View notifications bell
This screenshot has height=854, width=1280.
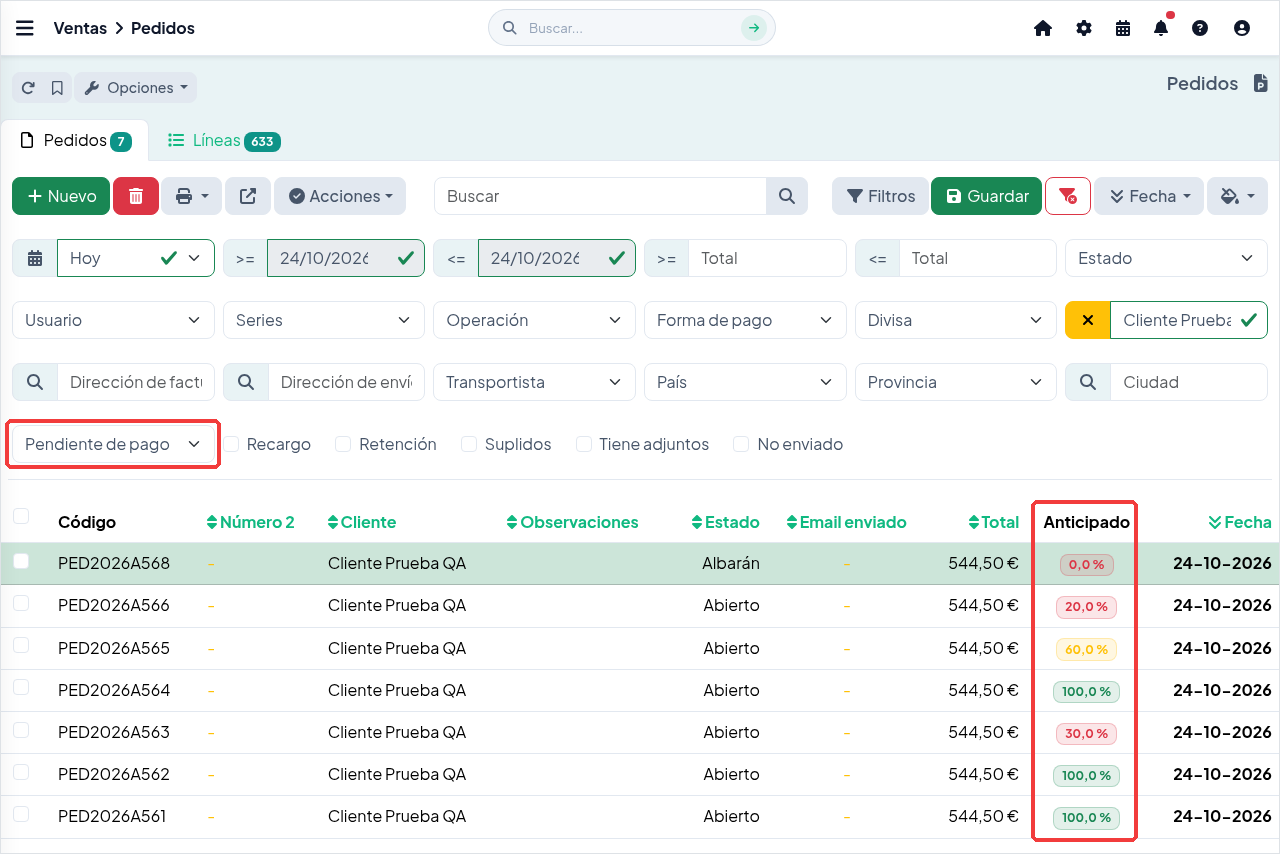point(1161,28)
